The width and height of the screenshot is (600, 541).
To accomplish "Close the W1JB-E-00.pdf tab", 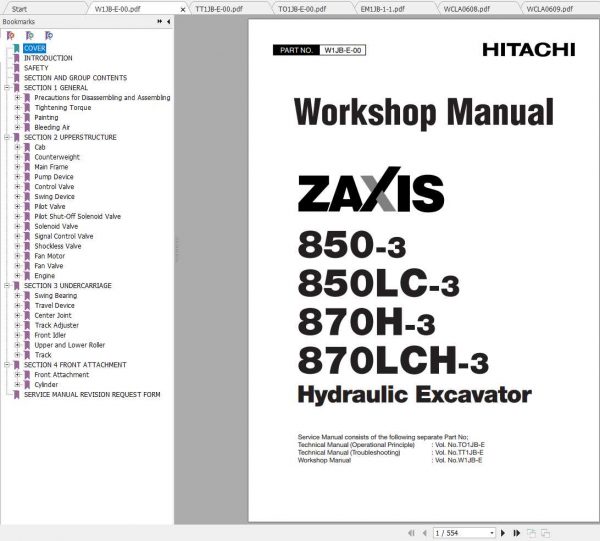I will [183, 10].
